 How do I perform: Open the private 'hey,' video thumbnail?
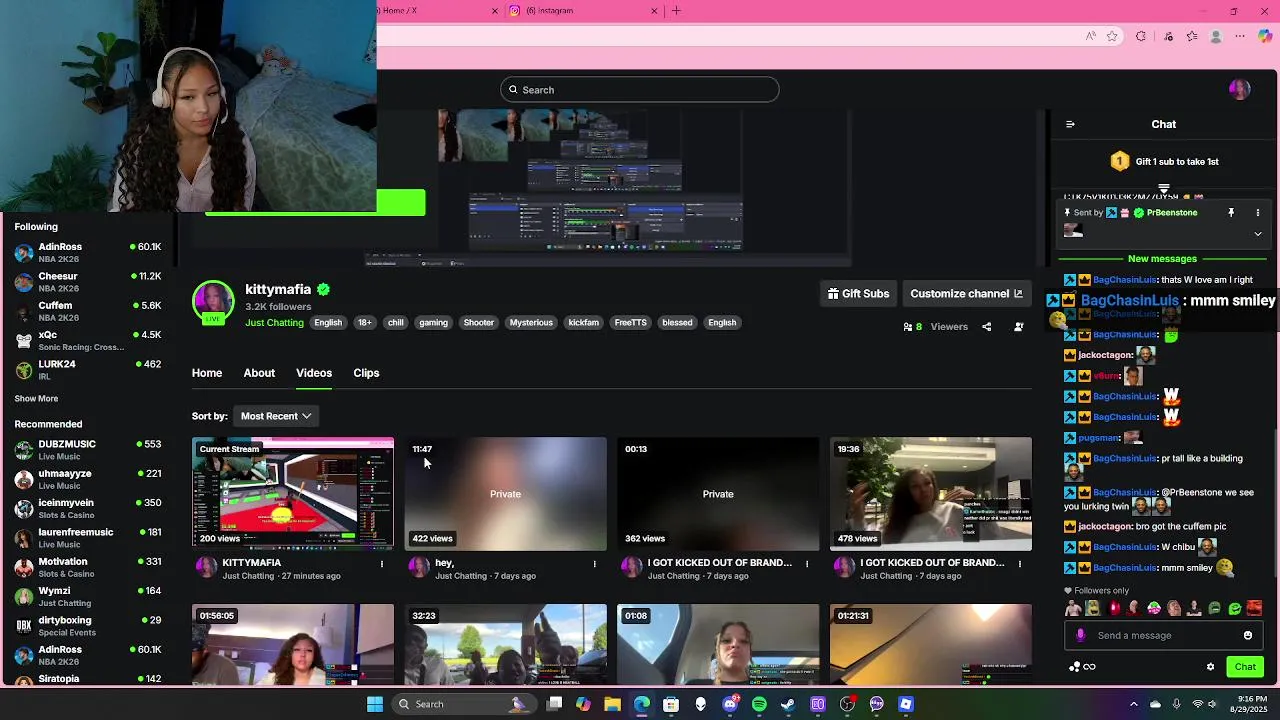point(505,494)
